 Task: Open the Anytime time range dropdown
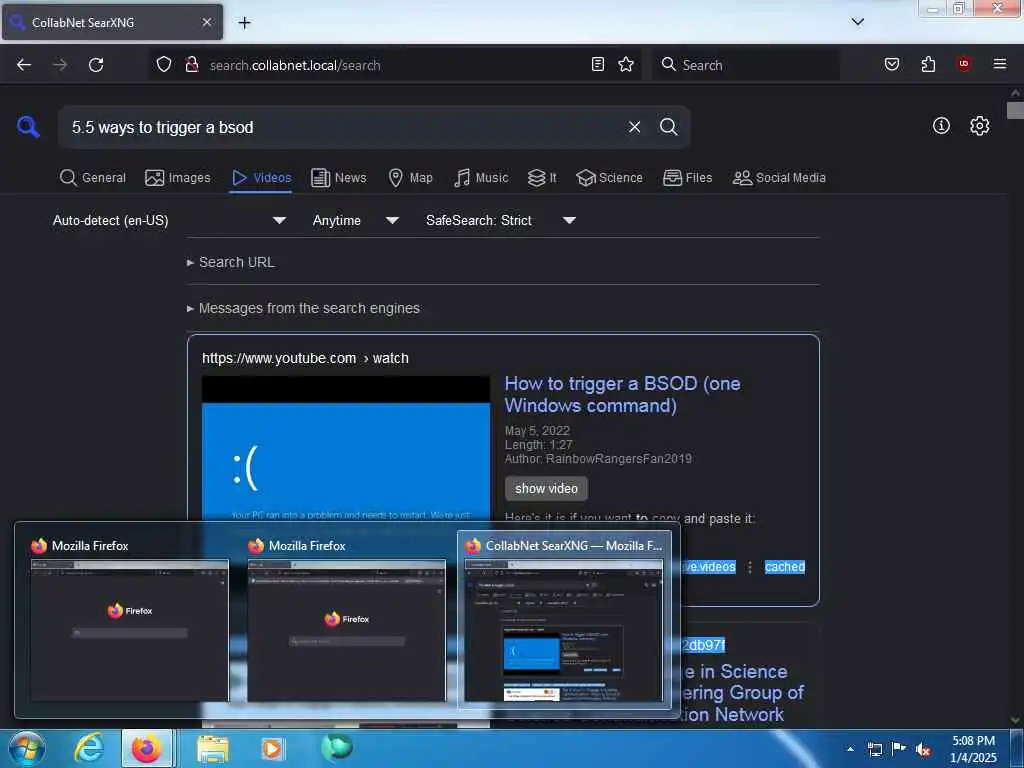(356, 221)
